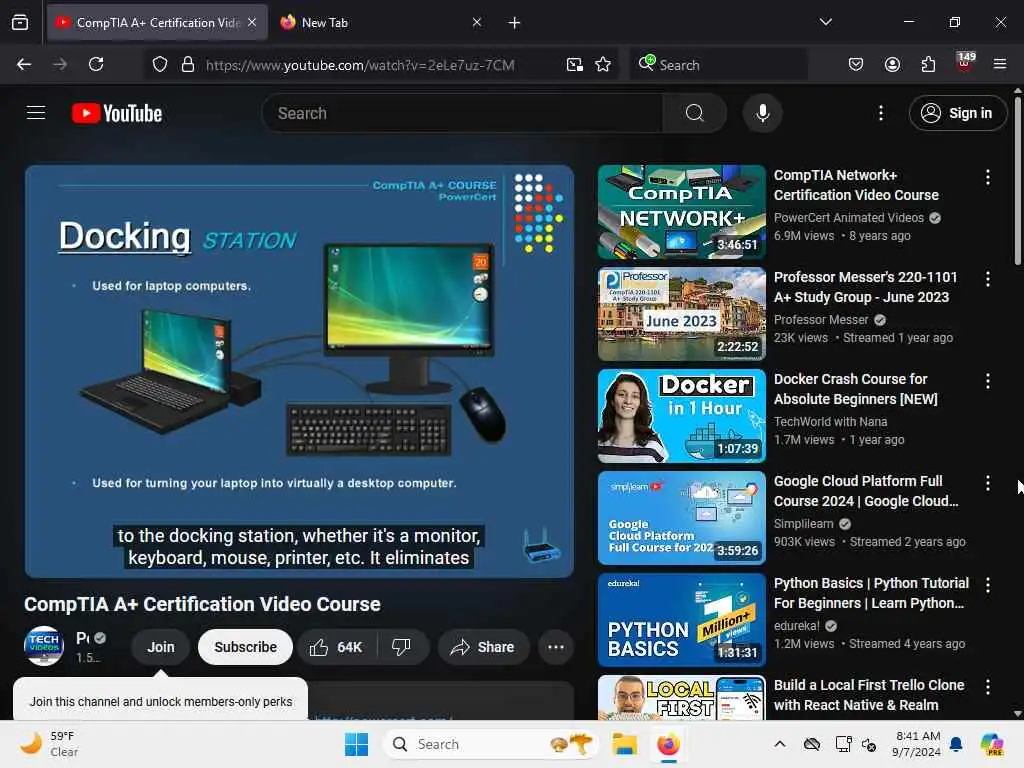Open PowerCert Animated Videos channel link
1024x768 pixels.
pyautogui.click(x=848, y=217)
